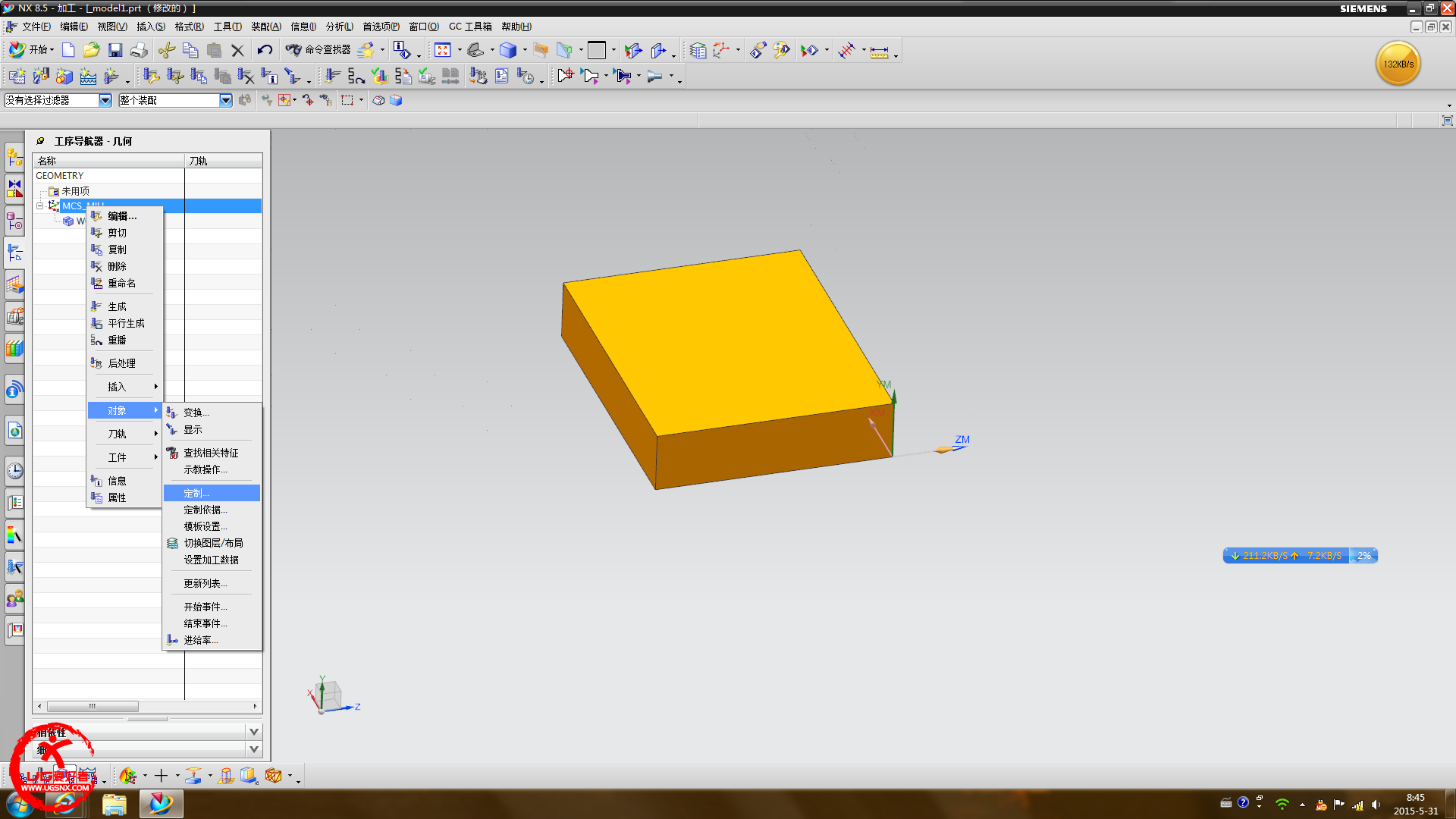Open the Roles sidebar tab
The width and height of the screenshot is (1456, 819).
pyautogui.click(x=14, y=599)
